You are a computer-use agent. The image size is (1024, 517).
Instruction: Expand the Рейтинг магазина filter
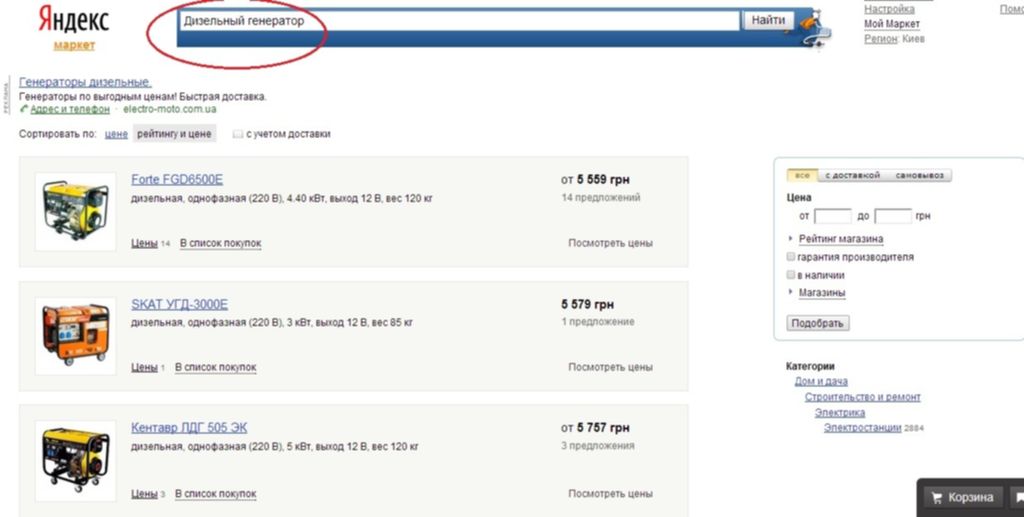coord(840,239)
